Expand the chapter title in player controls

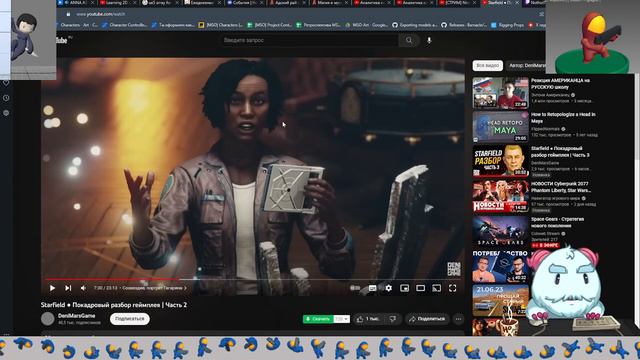(154, 288)
